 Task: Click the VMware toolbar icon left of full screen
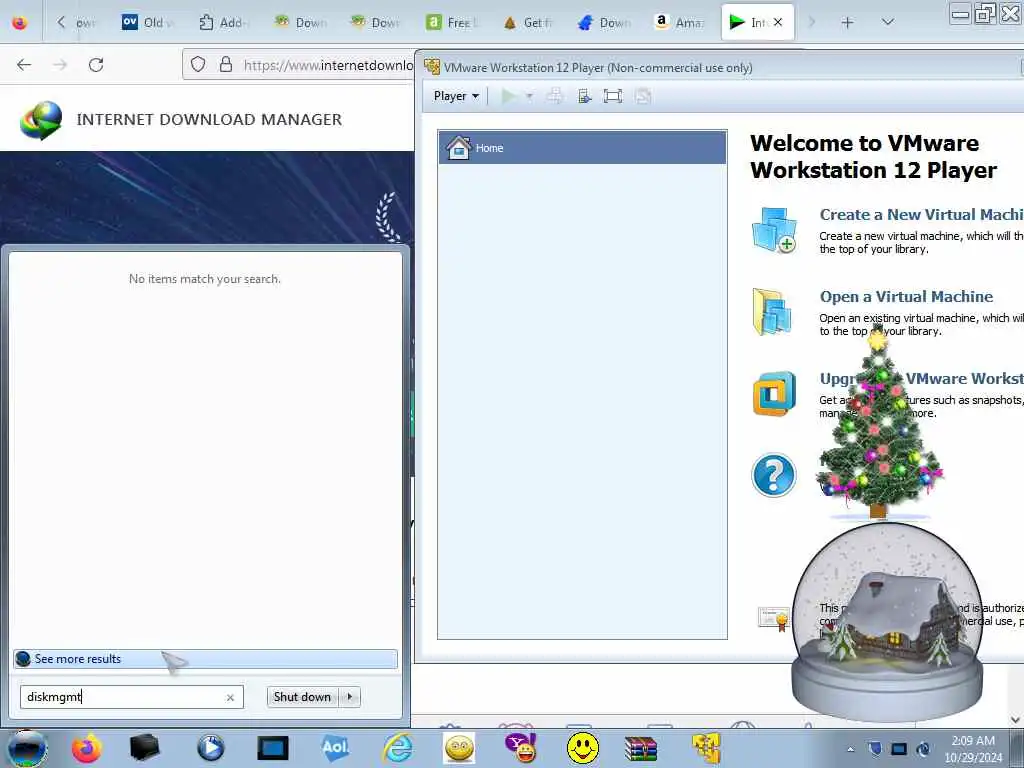click(x=584, y=97)
